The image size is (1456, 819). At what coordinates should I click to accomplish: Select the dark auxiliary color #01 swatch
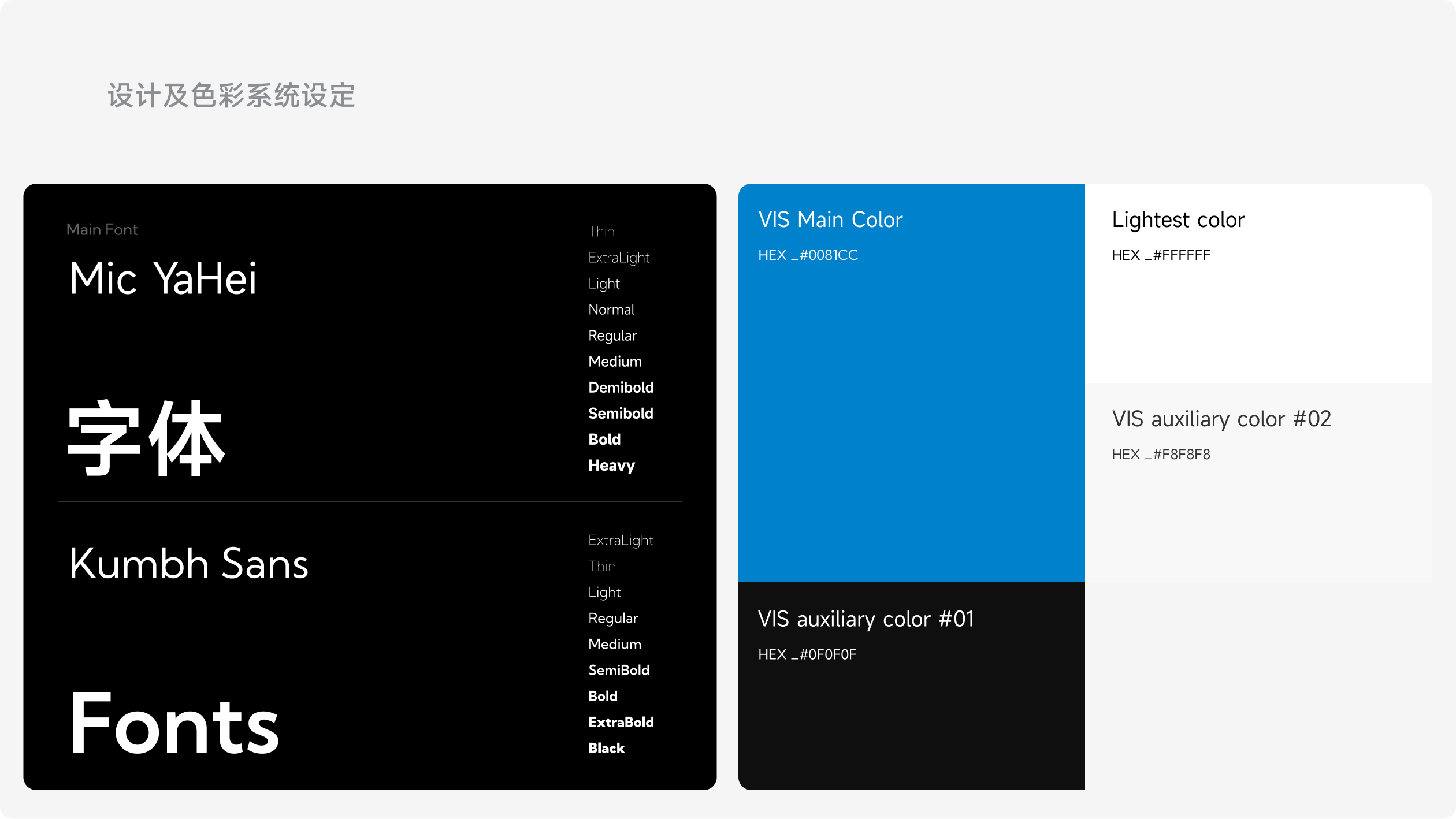(x=911, y=722)
